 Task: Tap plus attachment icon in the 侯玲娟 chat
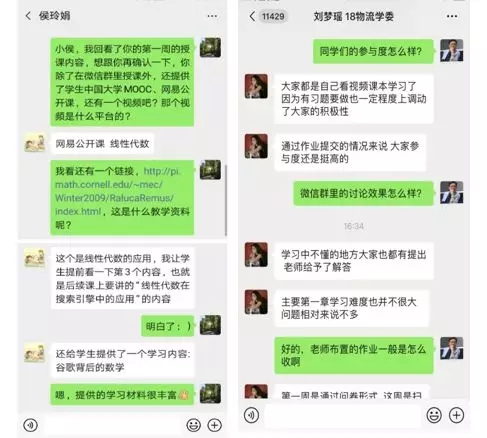click(215, 425)
